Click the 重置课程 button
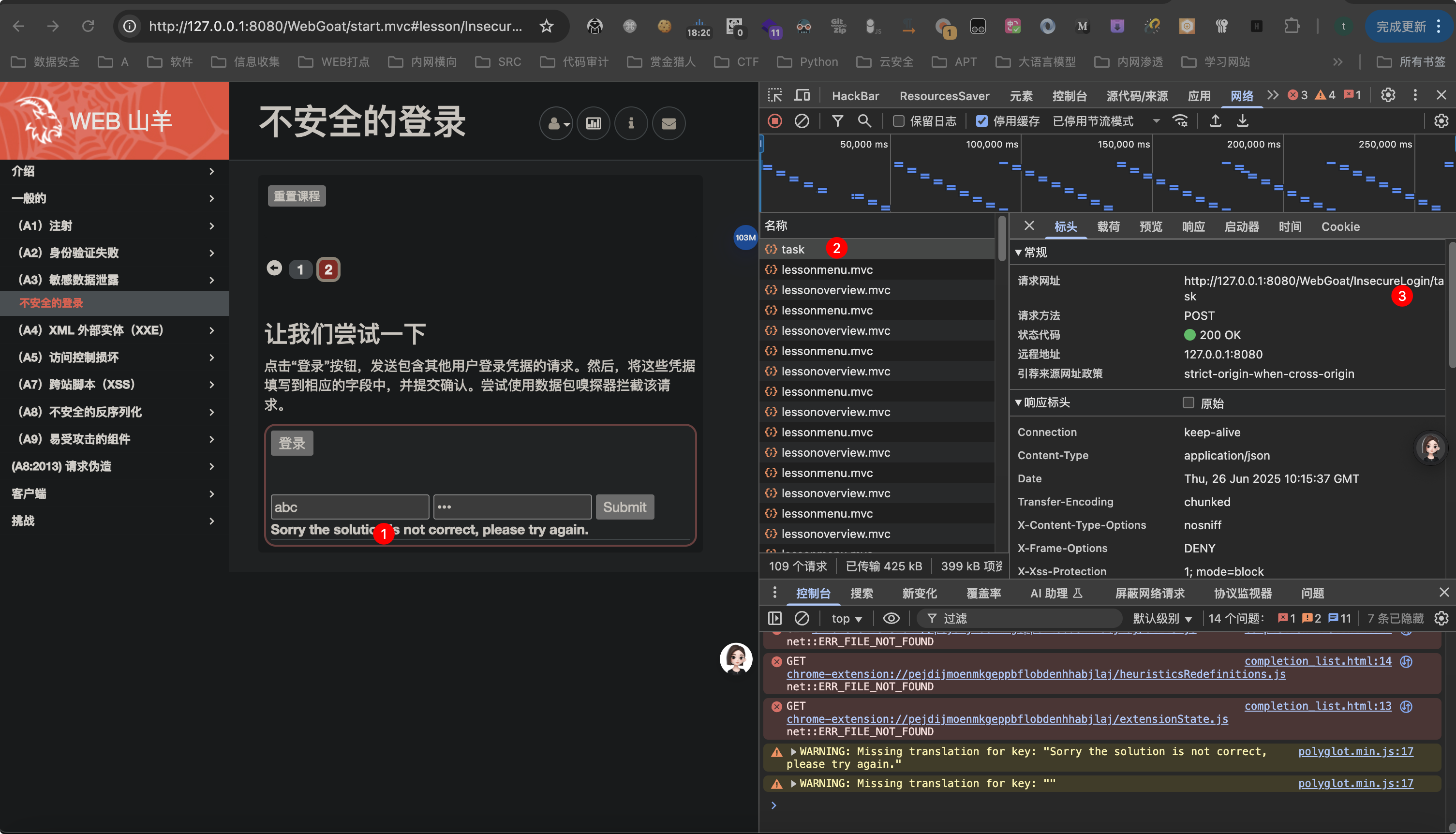 297,196
